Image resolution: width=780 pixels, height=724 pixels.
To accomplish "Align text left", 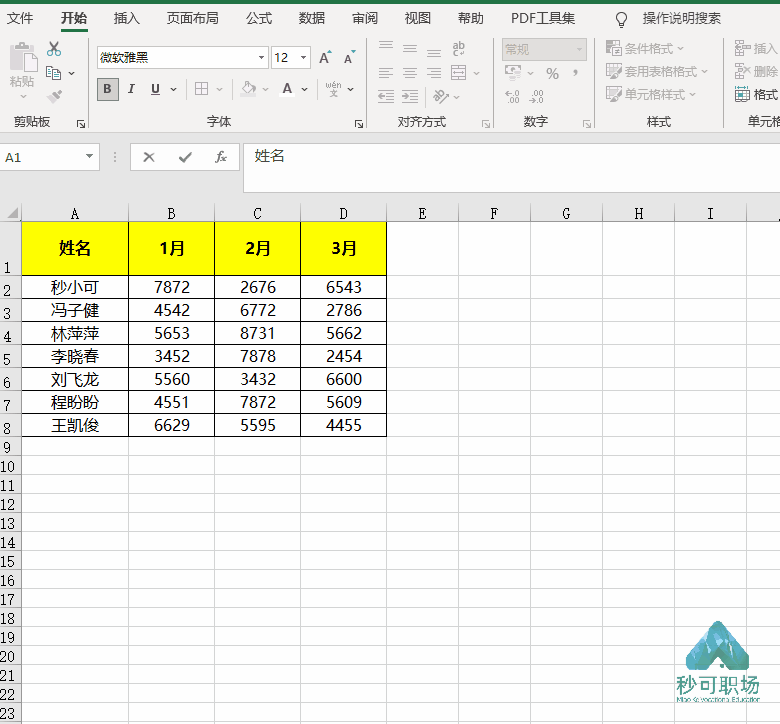I will point(386,73).
